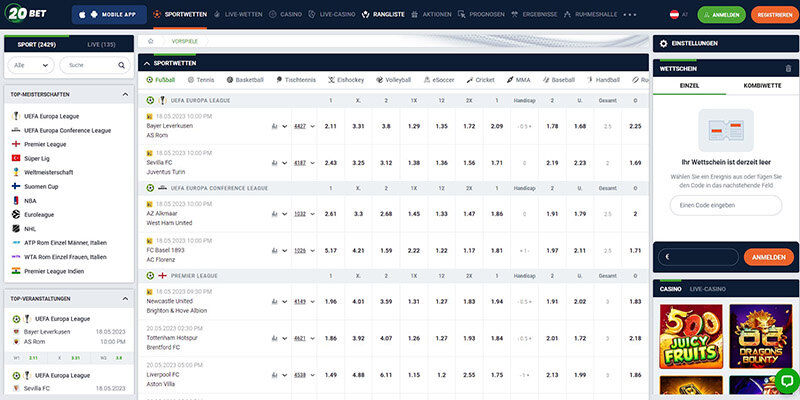Image resolution: width=800 pixels, height=400 pixels.
Task: Select the eSoccer sport tab
Action: (x=439, y=80)
